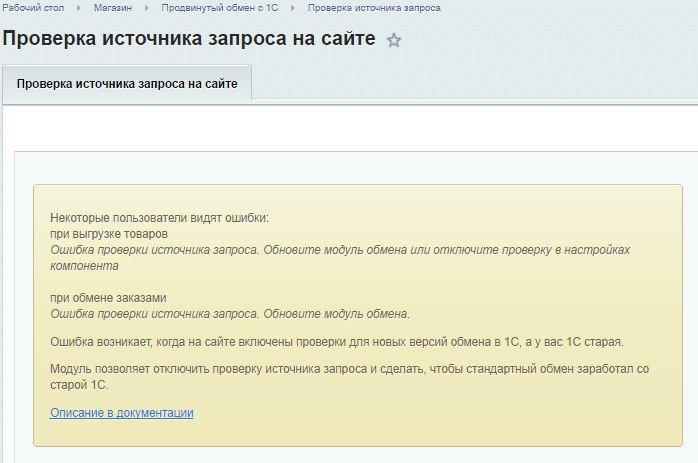
Task: Click paragraph starting with Ошибка возникает
Action: [336, 342]
